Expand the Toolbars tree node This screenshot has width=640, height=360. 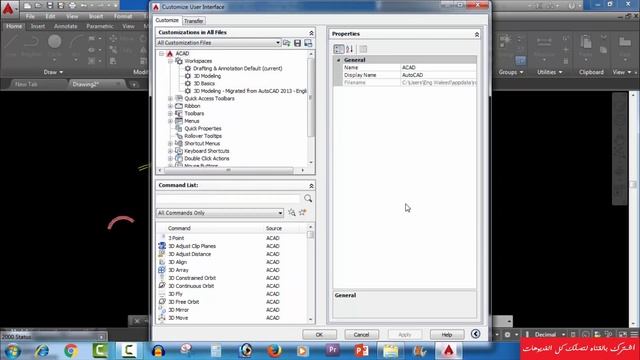[x=170, y=113]
